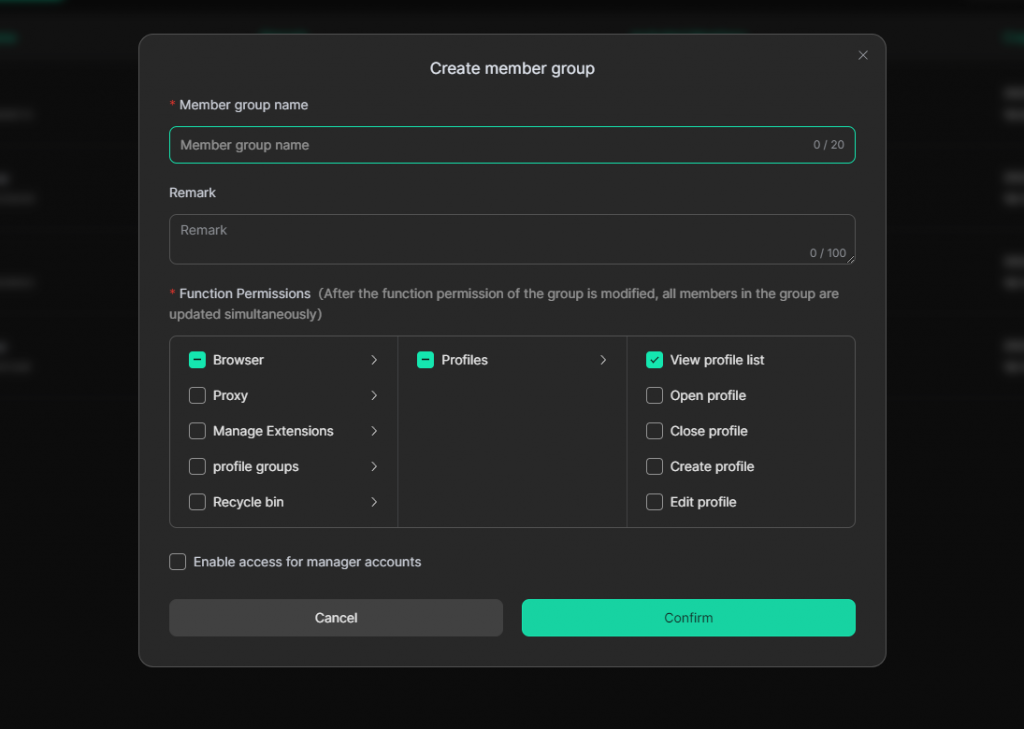Check the Close profile permission

pyautogui.click(x=654, y=431)
